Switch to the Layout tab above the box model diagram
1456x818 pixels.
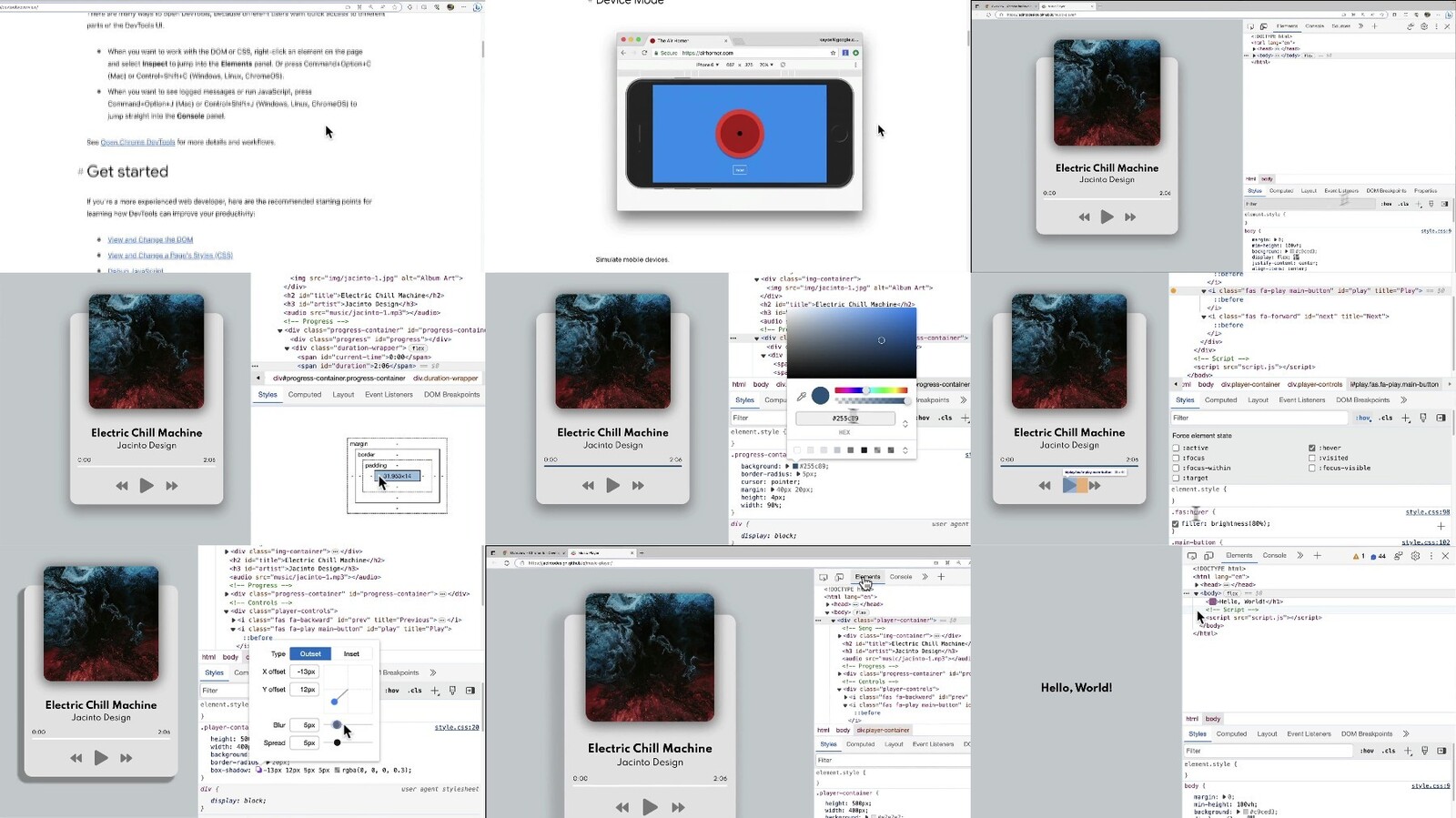tap(343, 395)
